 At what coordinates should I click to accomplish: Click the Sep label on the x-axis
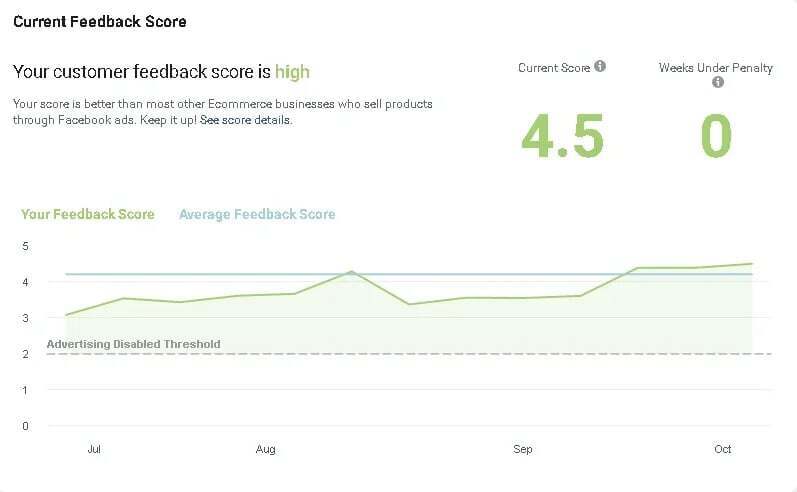(523, 449)
